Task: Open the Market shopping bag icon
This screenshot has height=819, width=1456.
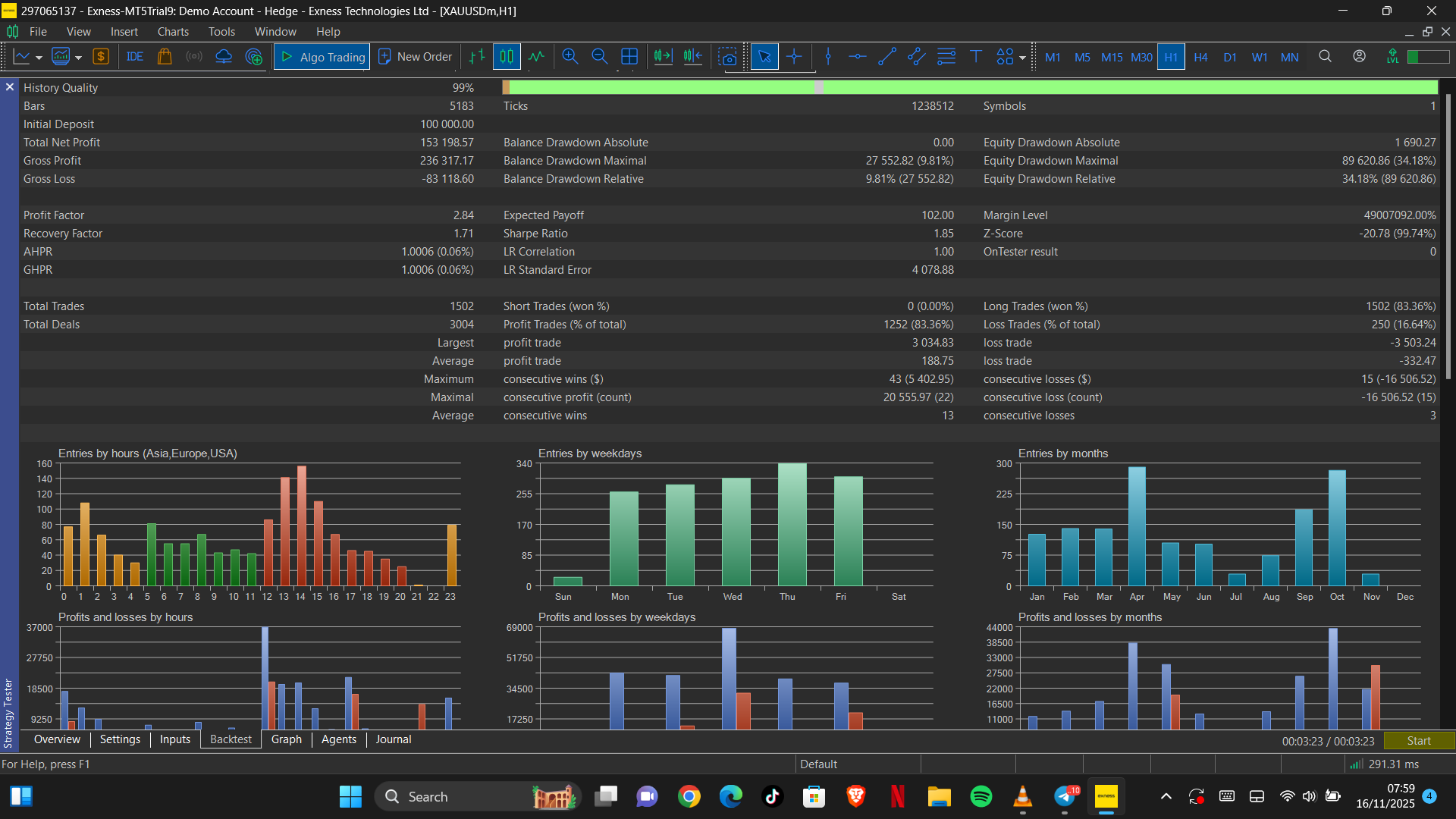Action: coord(165,57)
